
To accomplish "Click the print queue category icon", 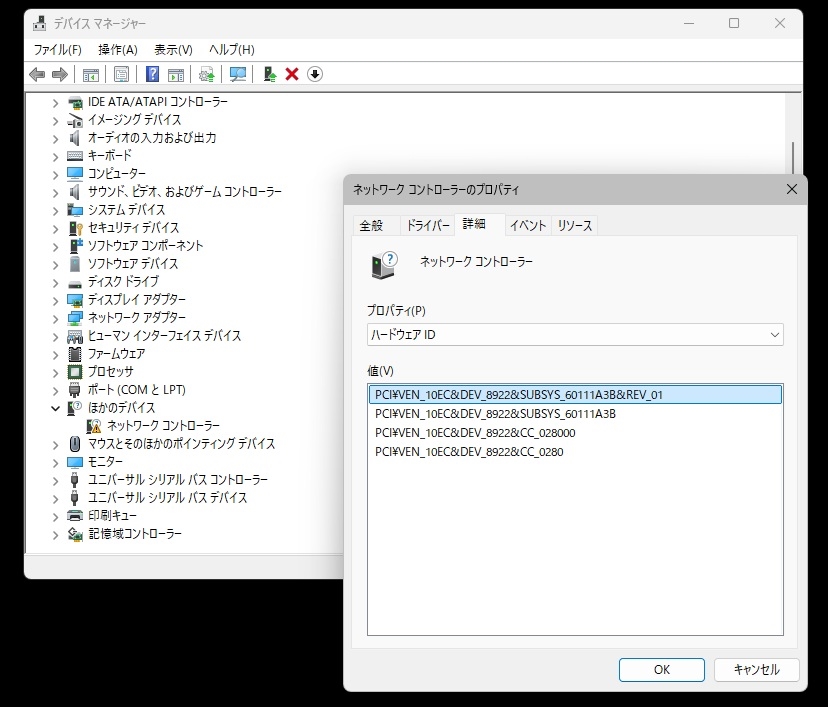I will tap(75, 515).
